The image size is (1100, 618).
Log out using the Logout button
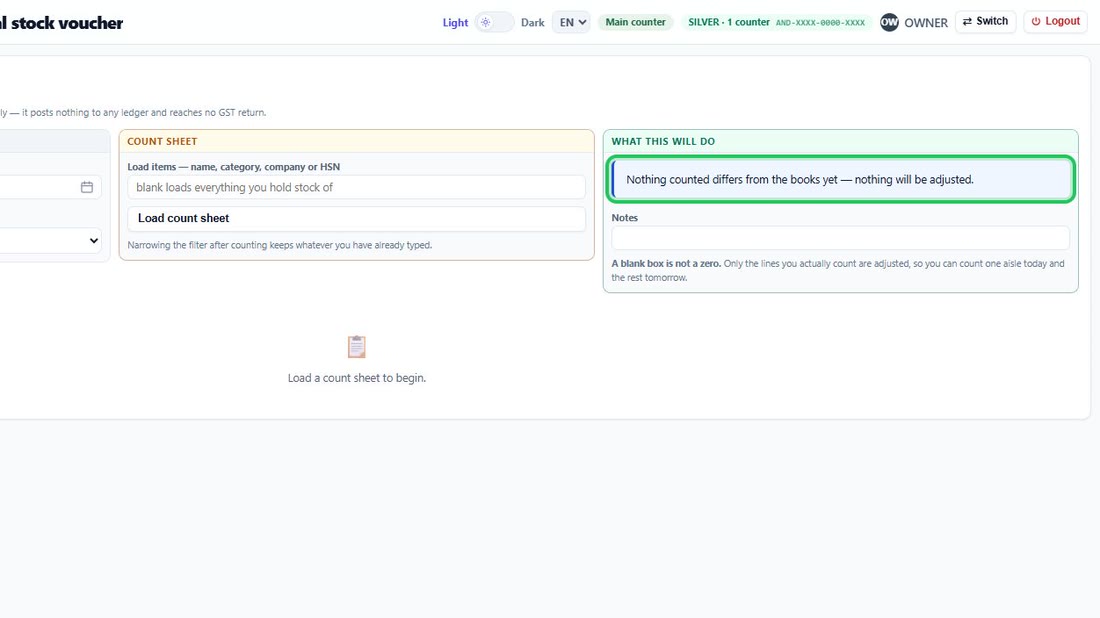(x=1055, y=21)
